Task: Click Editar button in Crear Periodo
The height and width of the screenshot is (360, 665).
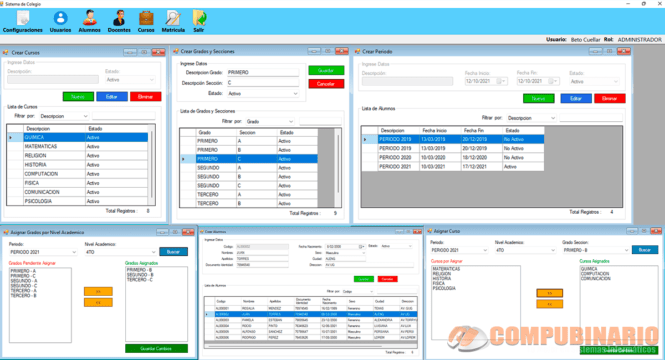Action: click(x=576, y=98)
